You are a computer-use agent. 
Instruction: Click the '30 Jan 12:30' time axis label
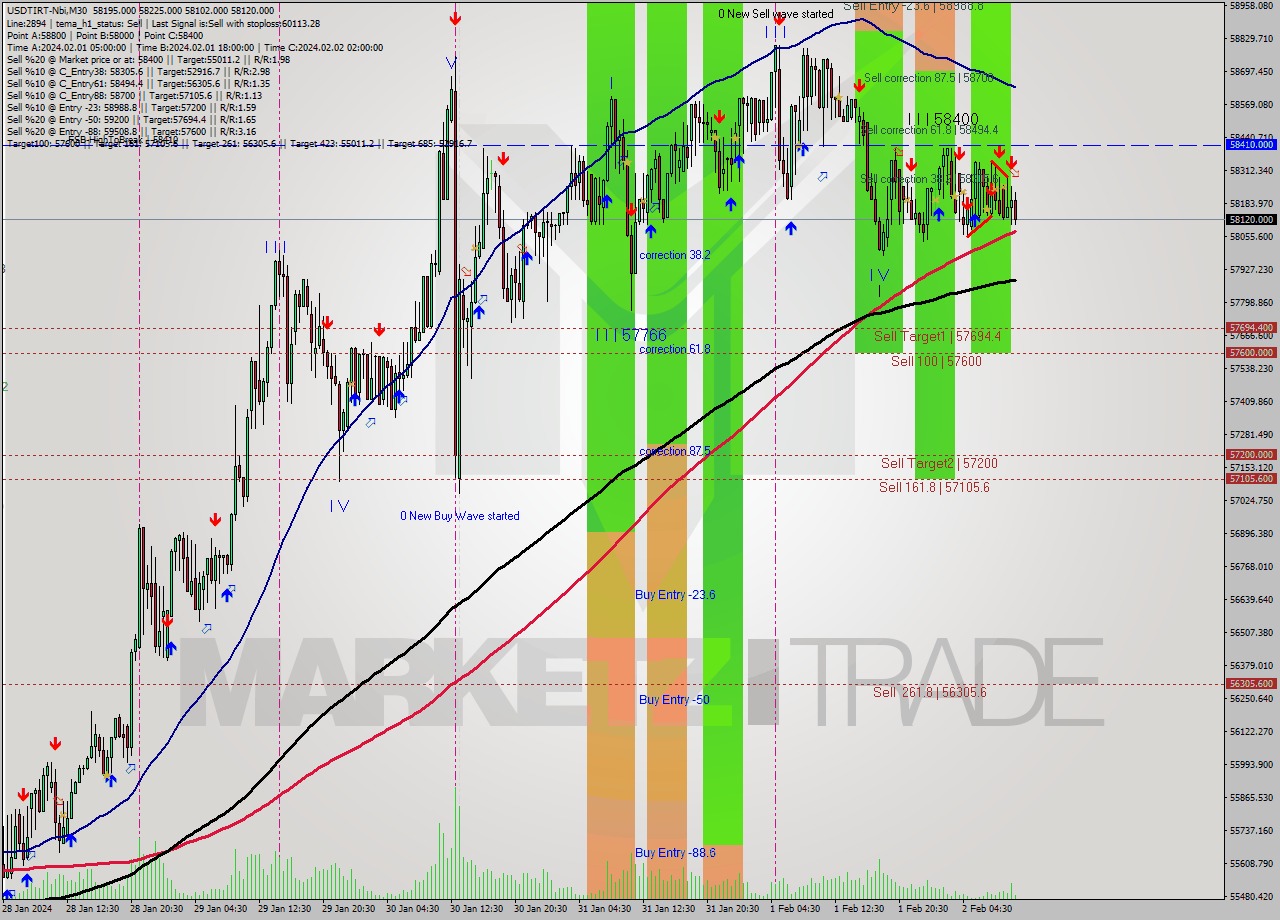475,909
